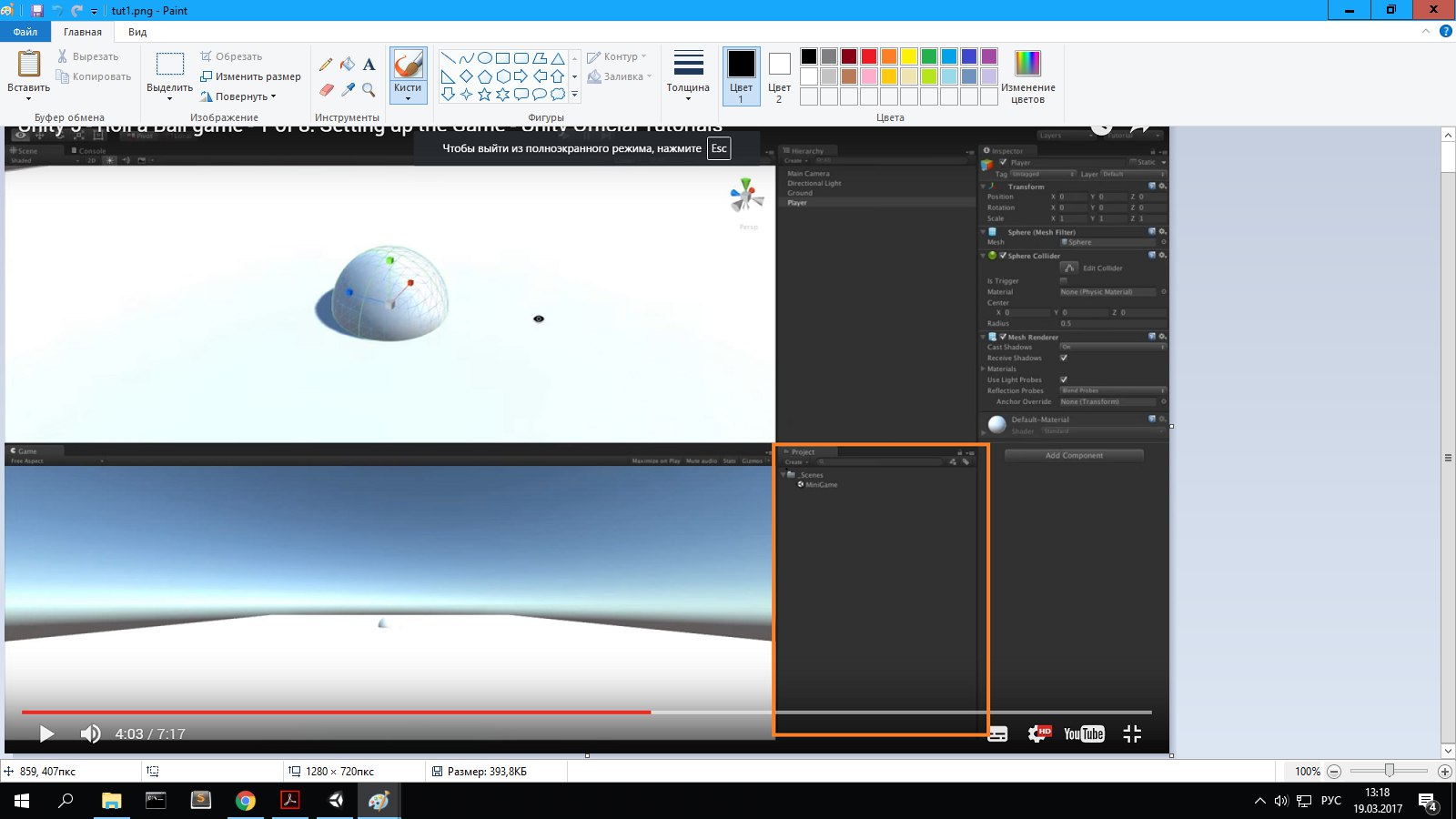
Task: Open the Контур outline dropdown
Action: pos(619,56)
